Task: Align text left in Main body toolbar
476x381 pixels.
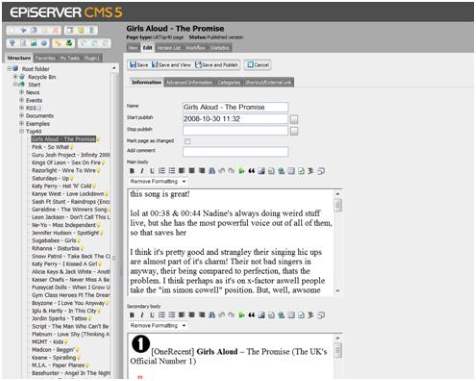Action: click(182, 171)
